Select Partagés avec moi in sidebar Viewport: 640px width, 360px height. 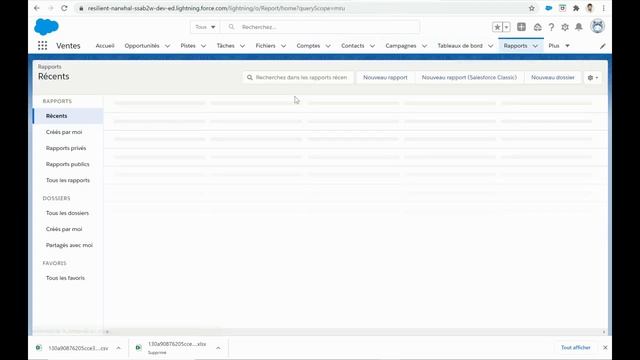pos(69,245)
